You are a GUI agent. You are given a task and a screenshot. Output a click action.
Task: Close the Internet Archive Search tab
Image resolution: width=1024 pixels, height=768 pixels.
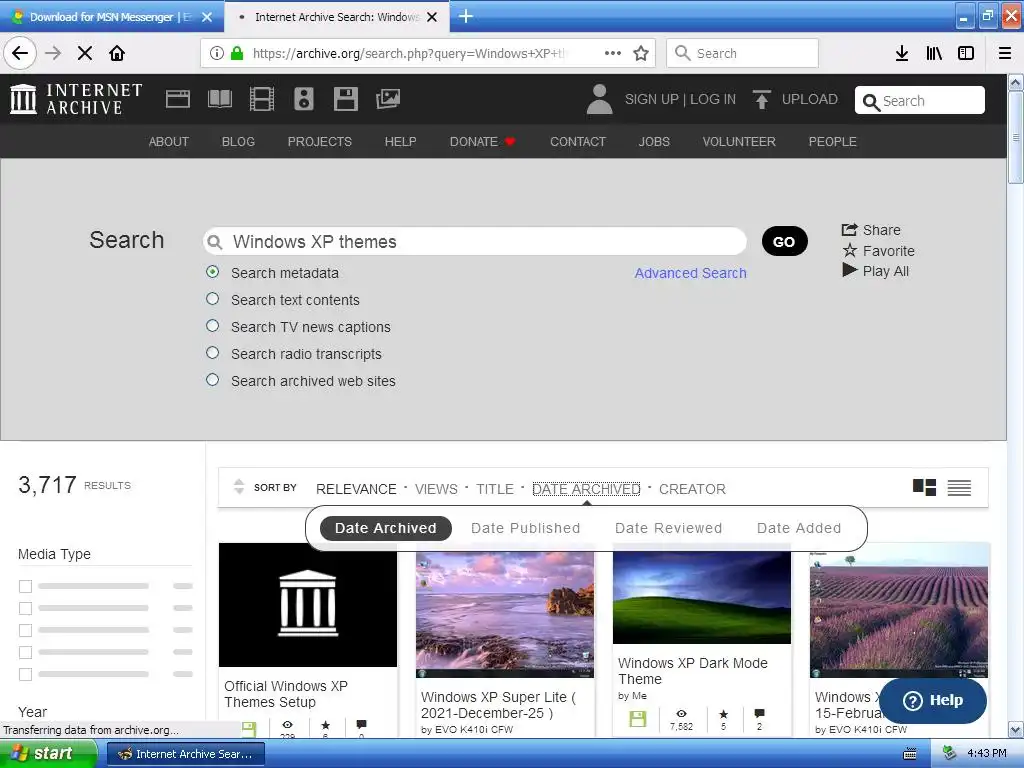tap(432, 17)
